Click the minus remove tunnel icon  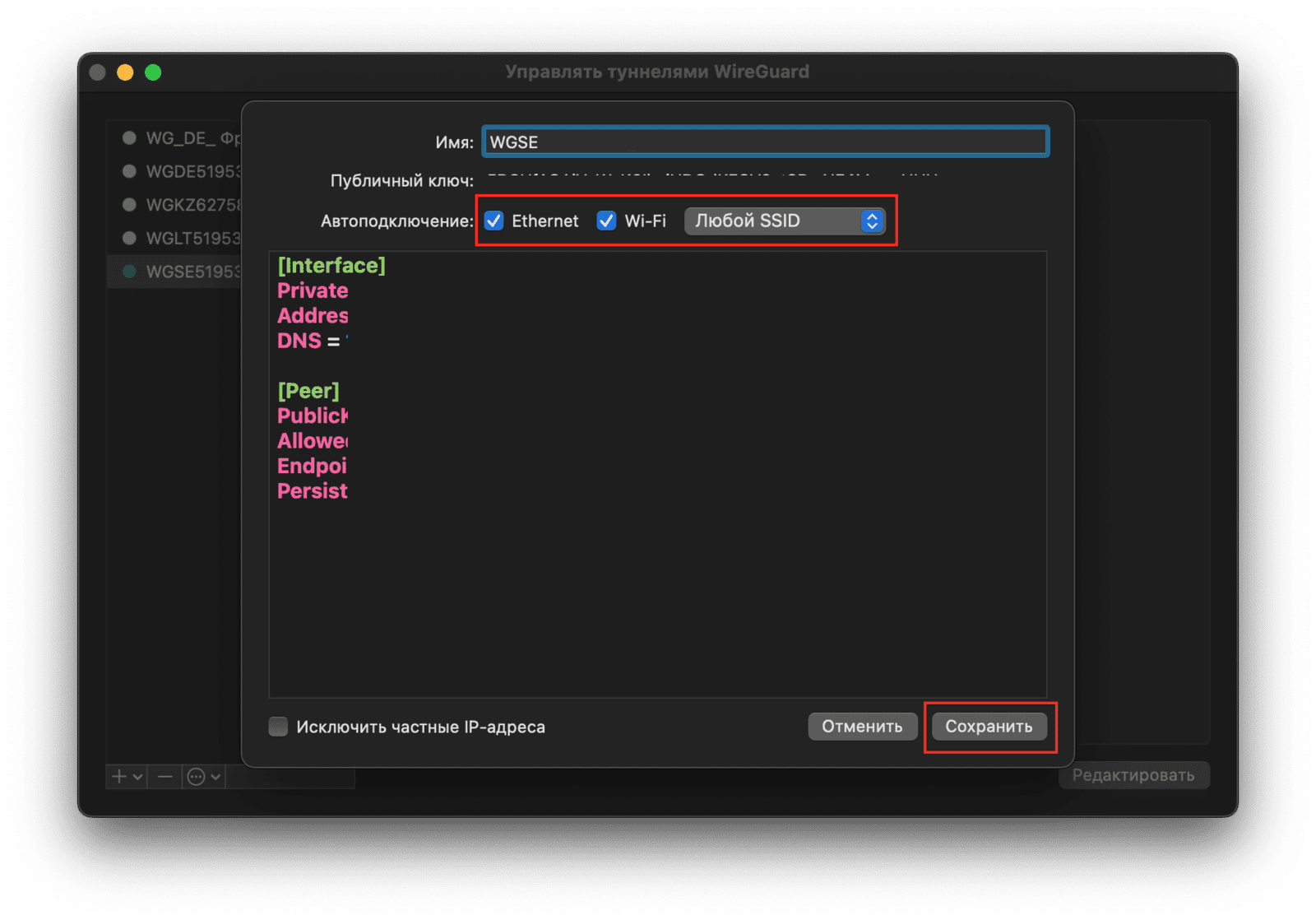164,777
